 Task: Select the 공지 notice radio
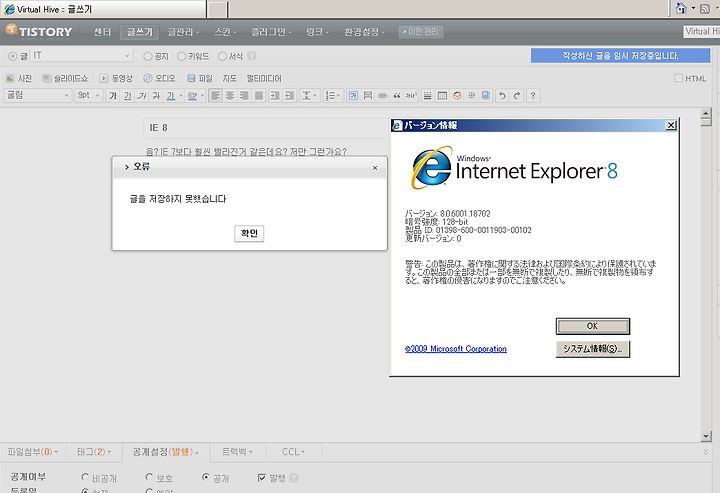147,56
